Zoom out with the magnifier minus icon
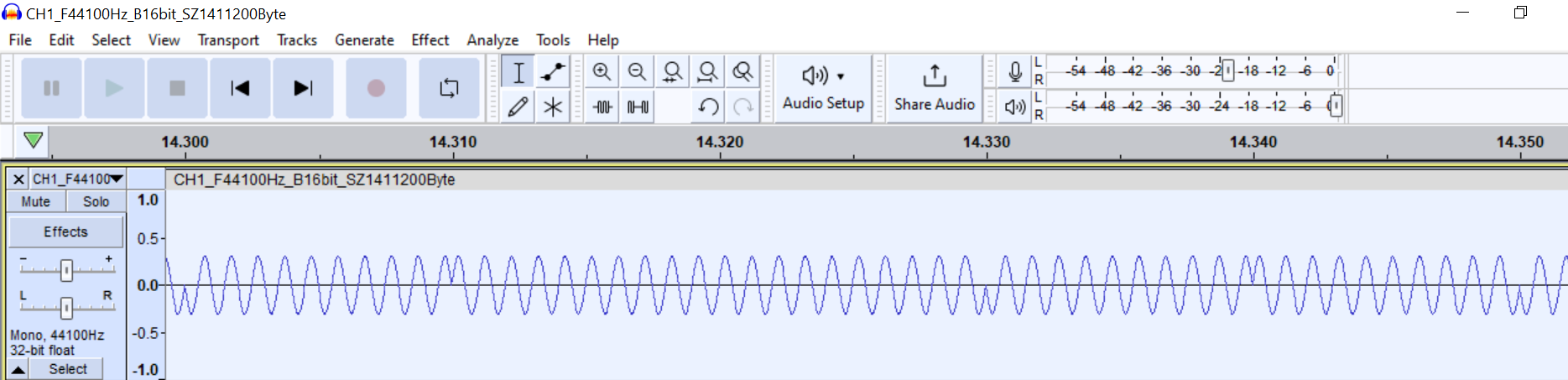 [637, 72]
